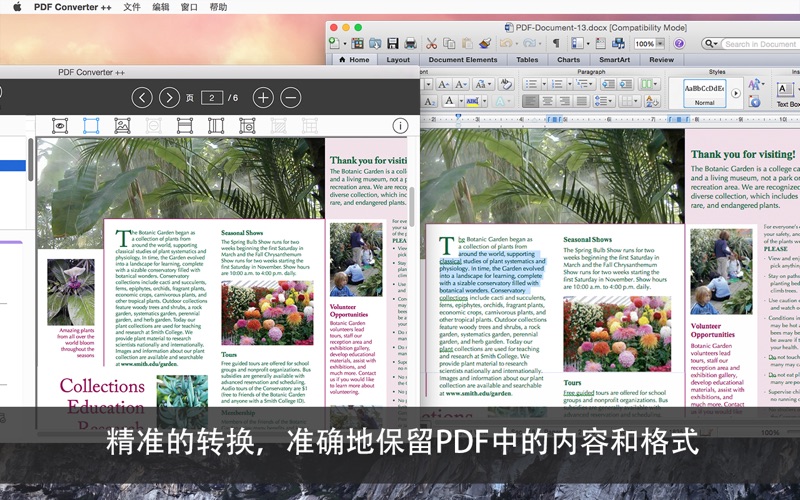Open the SmartArt ribbon tab
This screenshot has width=800, height=500.
[x=614, y=60]
